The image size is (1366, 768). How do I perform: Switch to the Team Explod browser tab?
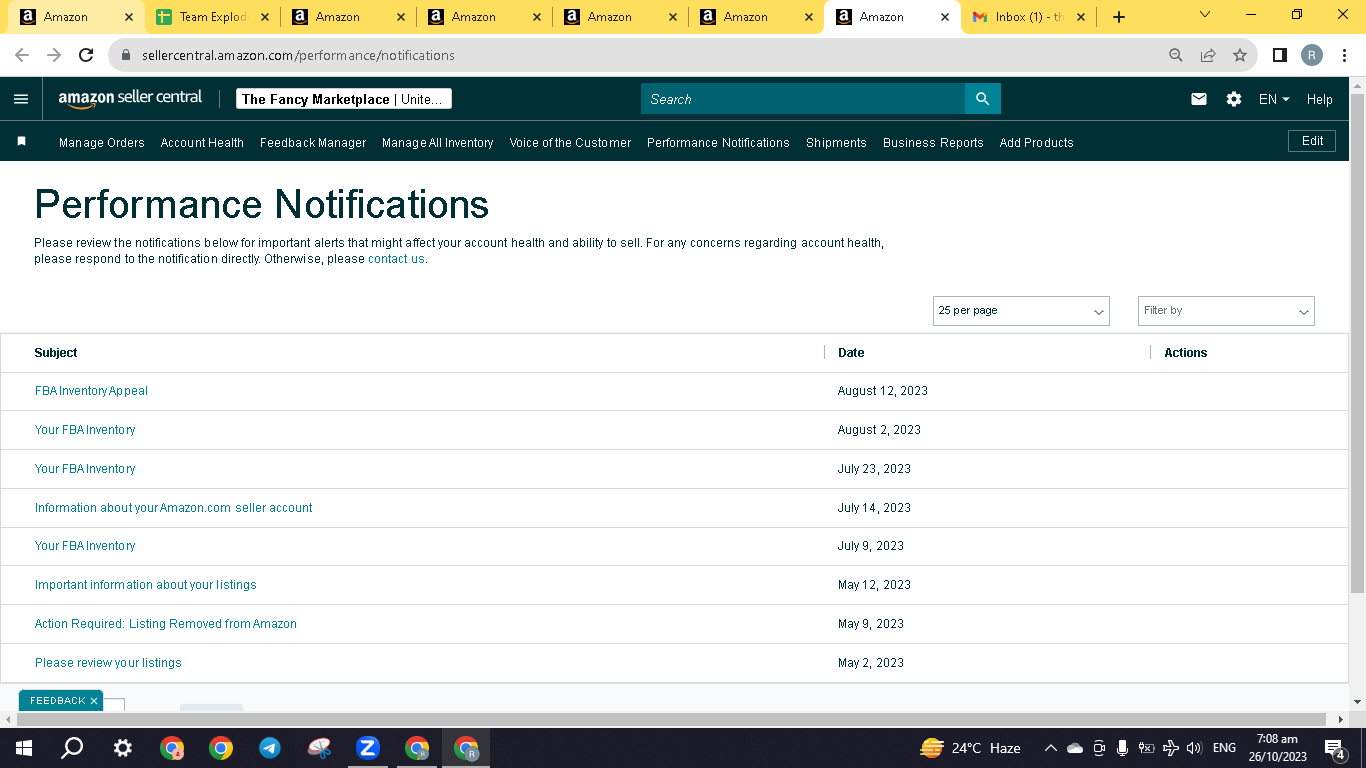tap(212, 17)
